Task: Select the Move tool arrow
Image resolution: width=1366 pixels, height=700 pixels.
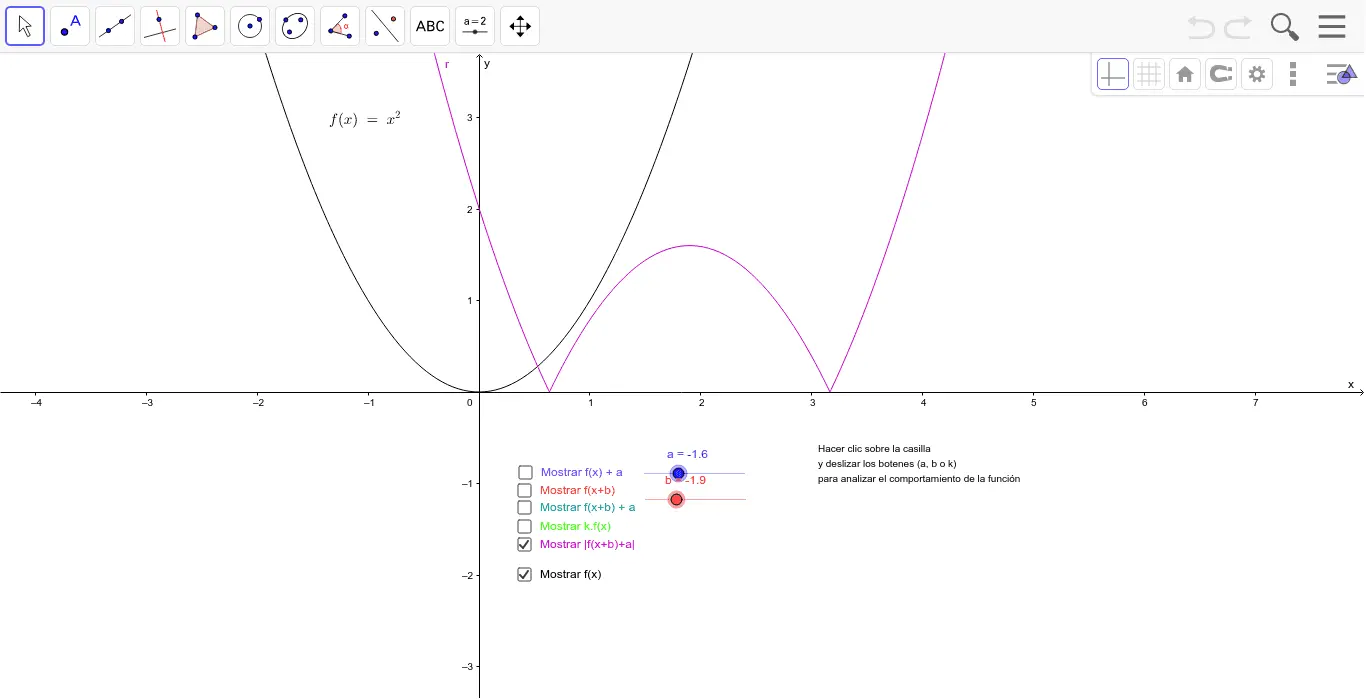Action: coord(25,26)
